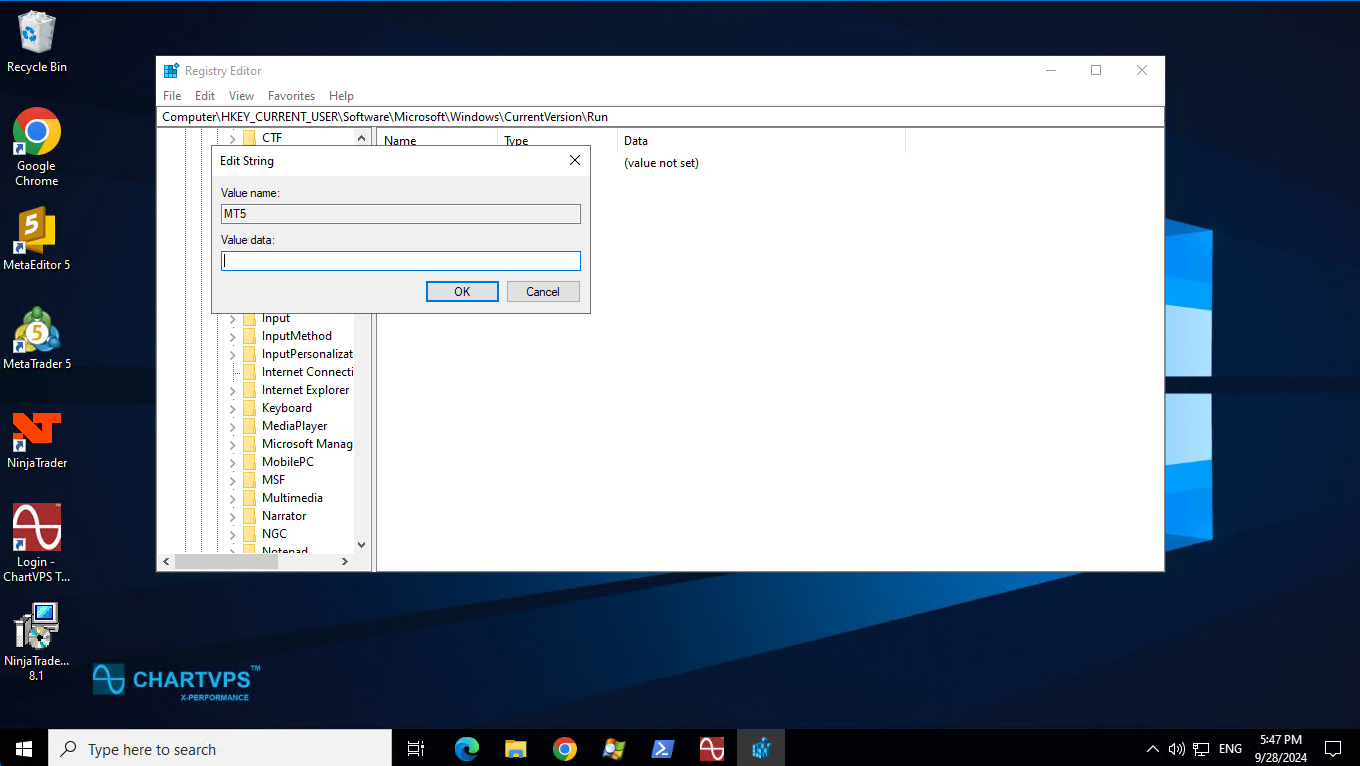Select the Multimedia registry key

coord(292,498)
